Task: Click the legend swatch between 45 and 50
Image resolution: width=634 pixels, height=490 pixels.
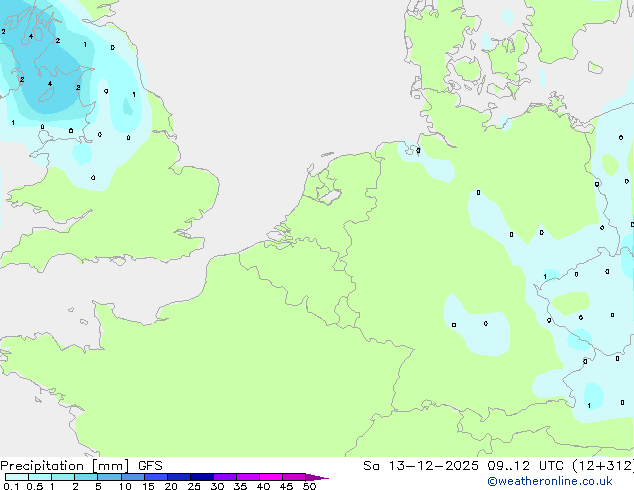Action: click(294, 477)
